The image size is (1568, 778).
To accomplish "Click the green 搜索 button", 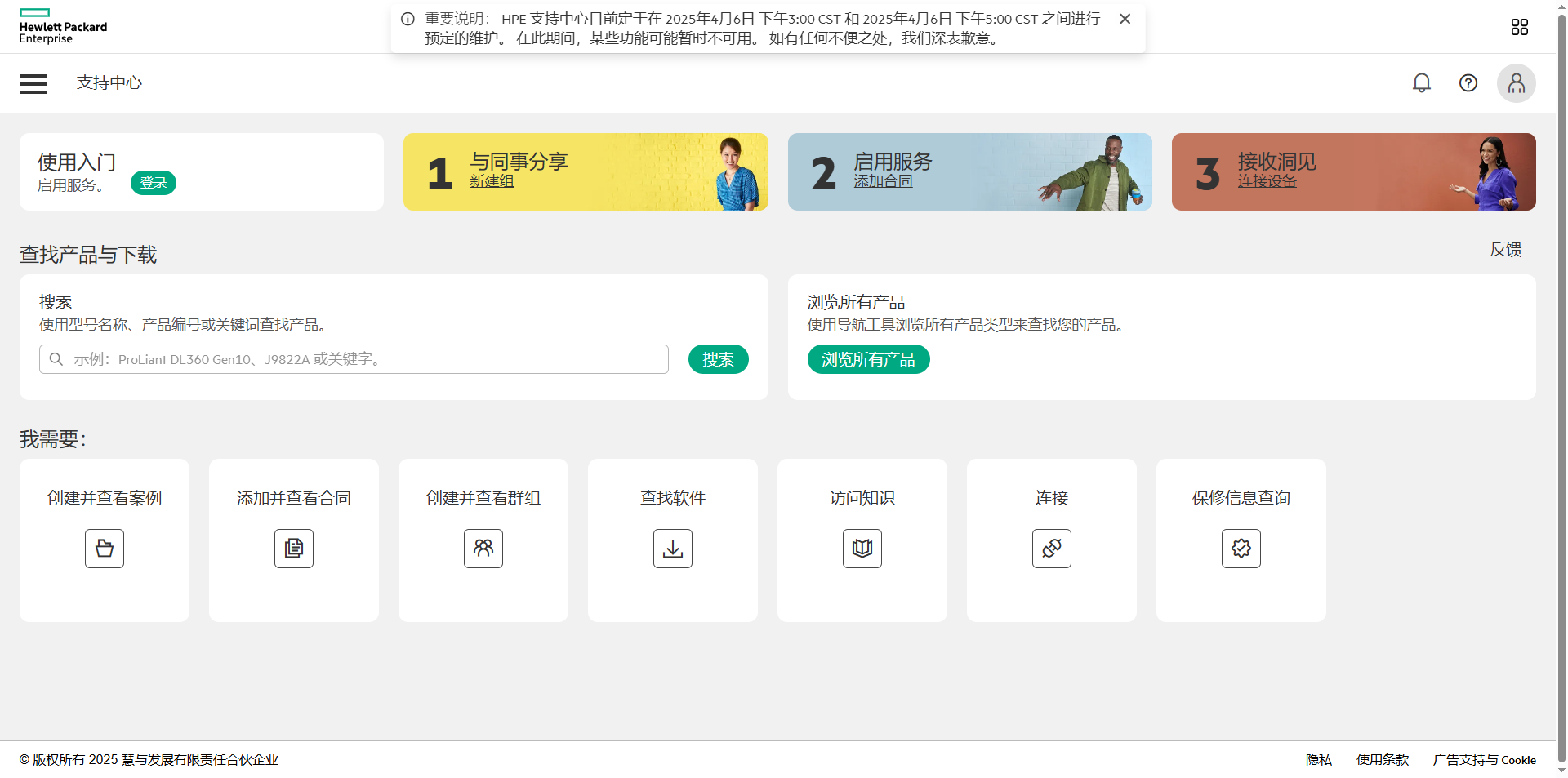I will coord(718,359).
